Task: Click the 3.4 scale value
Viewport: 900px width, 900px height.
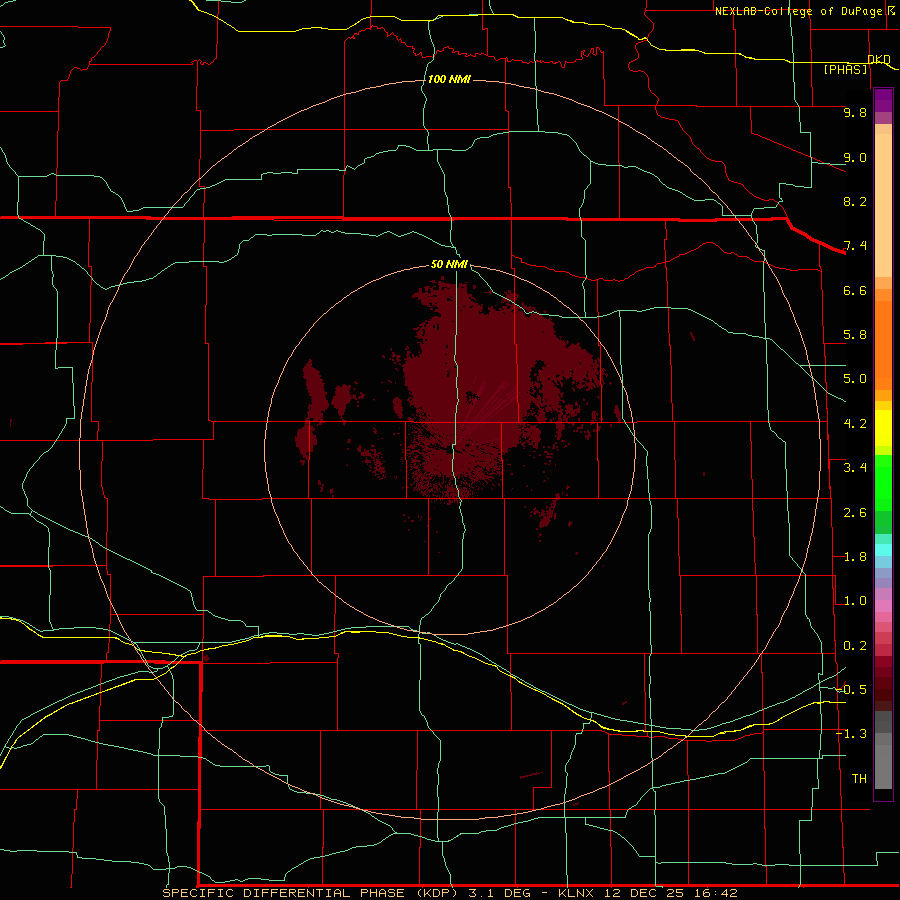Action: [855, 468]
